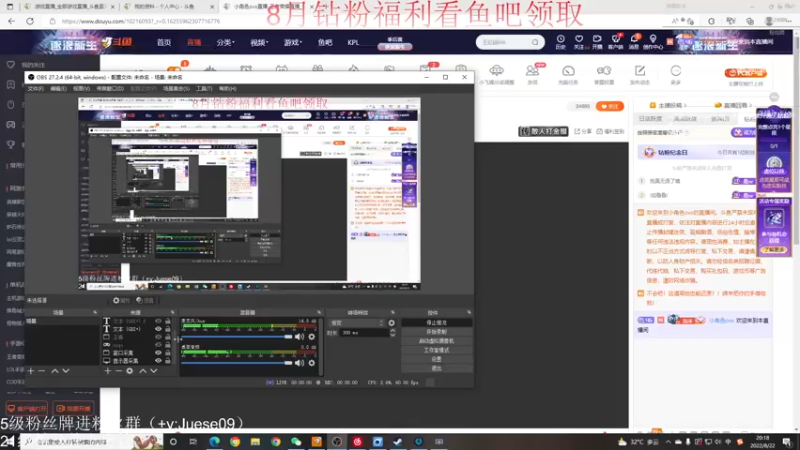This screenshot has width=800, height=450.
Task: Open desktop audio track settings gear
Action: click(312, 363)
